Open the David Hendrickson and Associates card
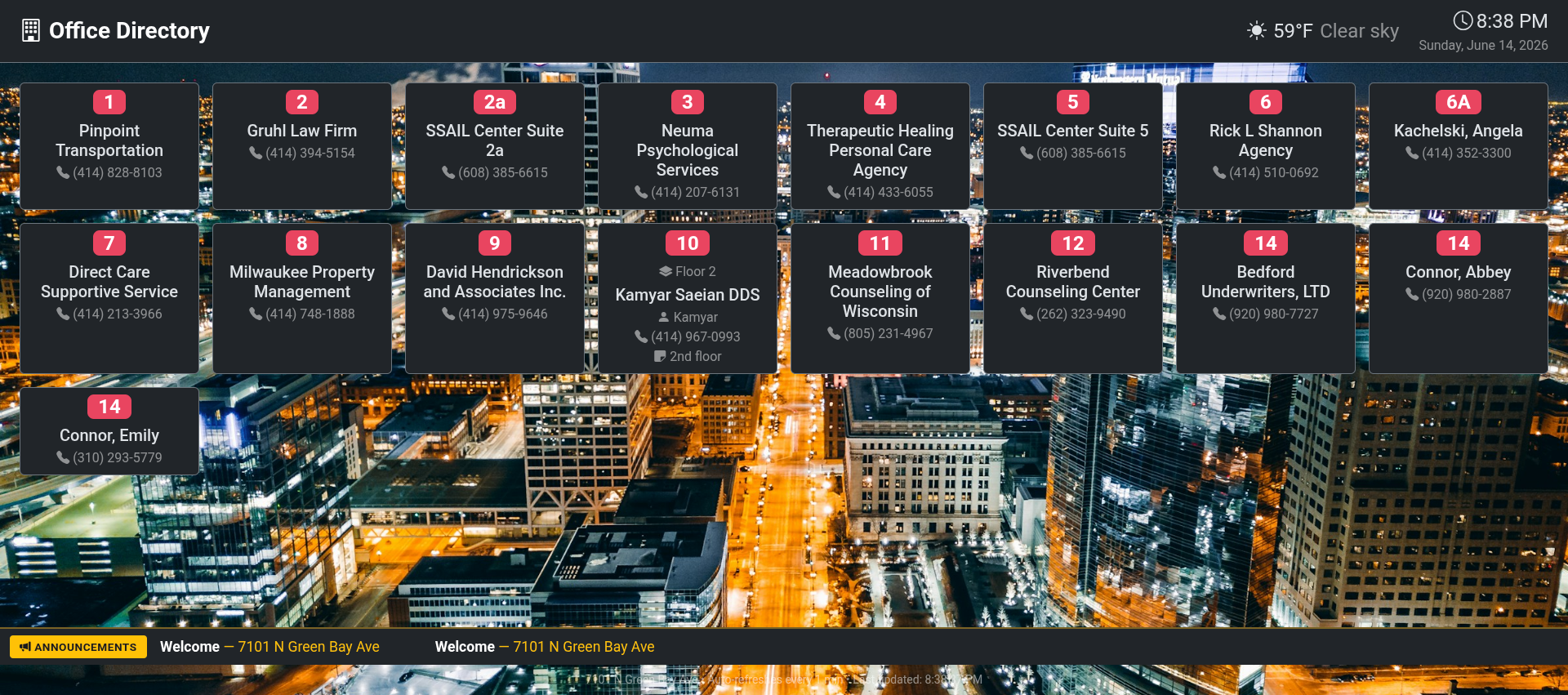Image resolution: width=1568 pixels, height=695 pixels. [x=495, y=298]
